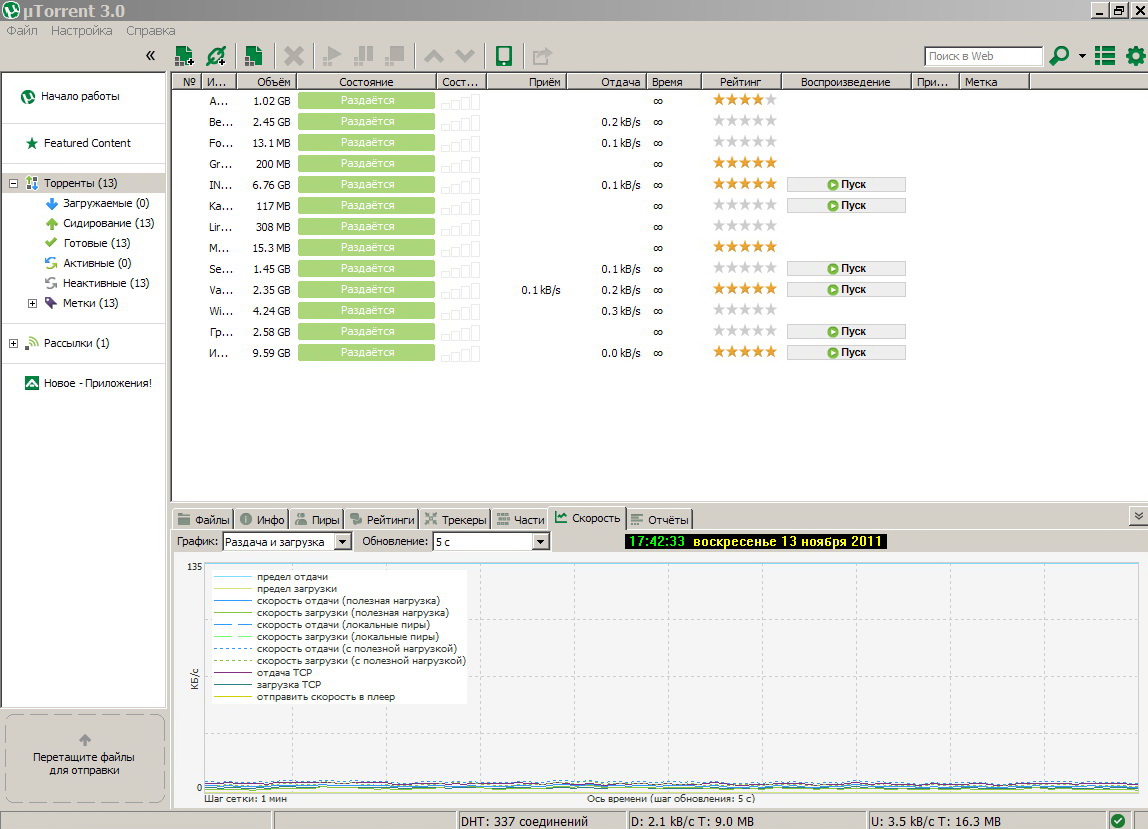This screenshot has width=1148, height=829.
Task: Move torrent up in queue arrow
Action: click(x=434, y=56)
